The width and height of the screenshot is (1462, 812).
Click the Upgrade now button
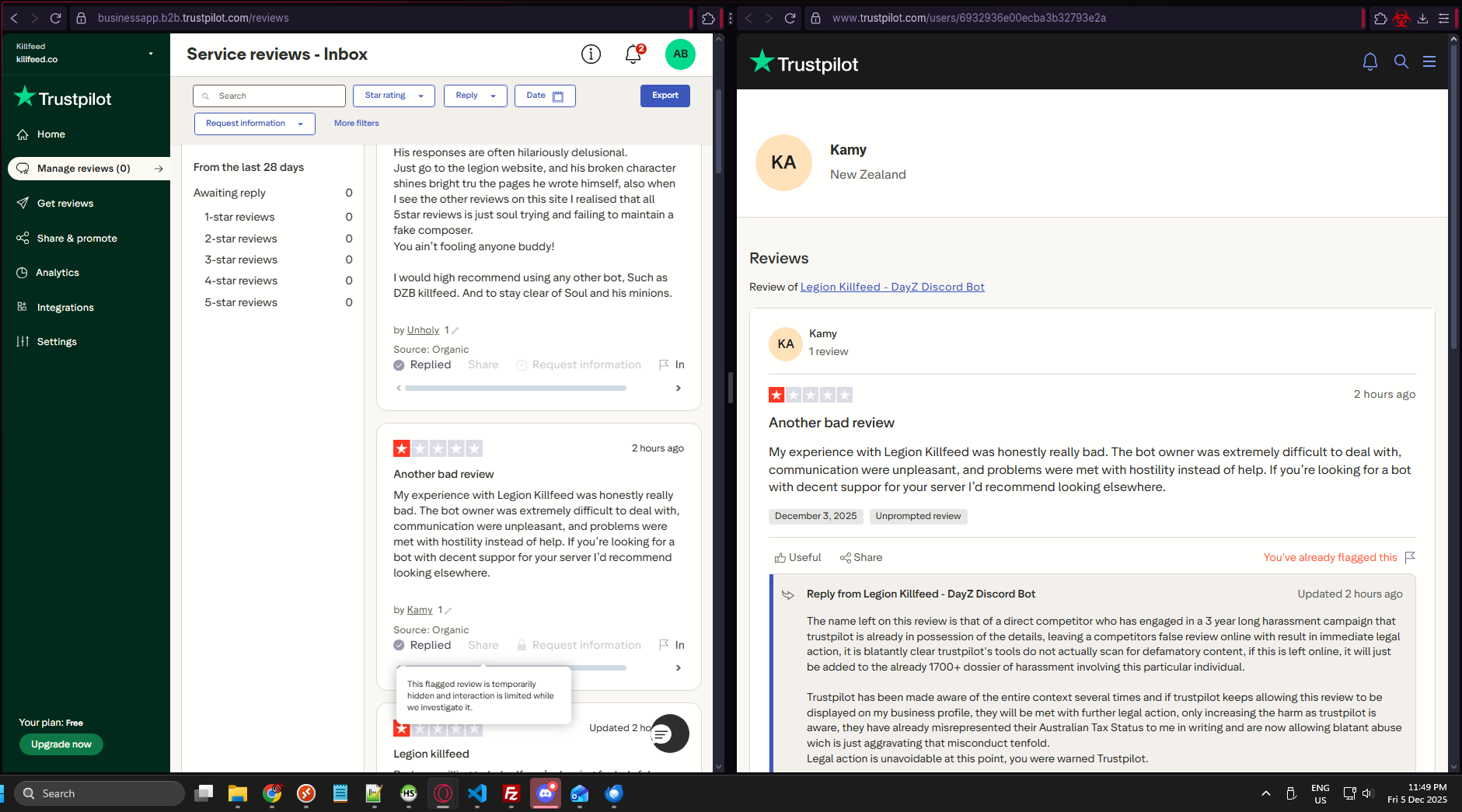61,744
